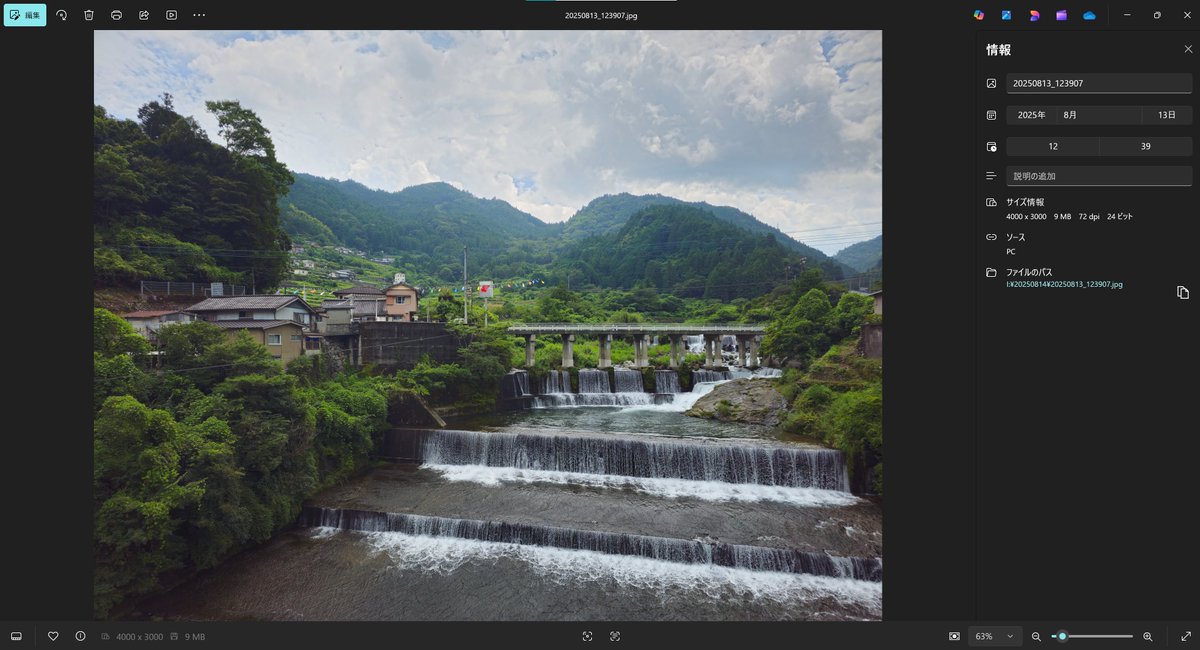The width and height of the screenshot is (1200, 650).
Task: Open the 63% zoom level dropdown
Action: point(995,636)
